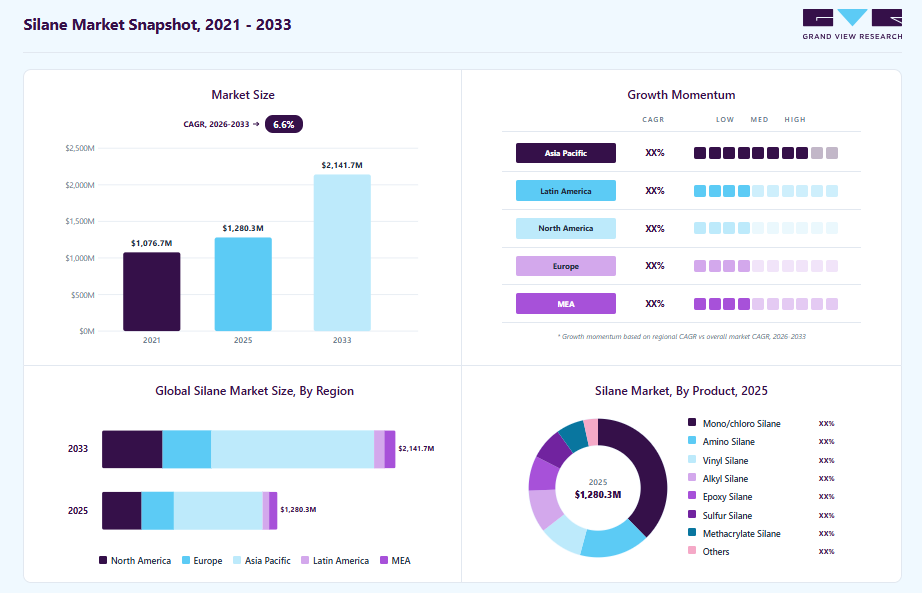Click the Latin America region label button
This screenshot has height=593, width=922.
(566, 191)
